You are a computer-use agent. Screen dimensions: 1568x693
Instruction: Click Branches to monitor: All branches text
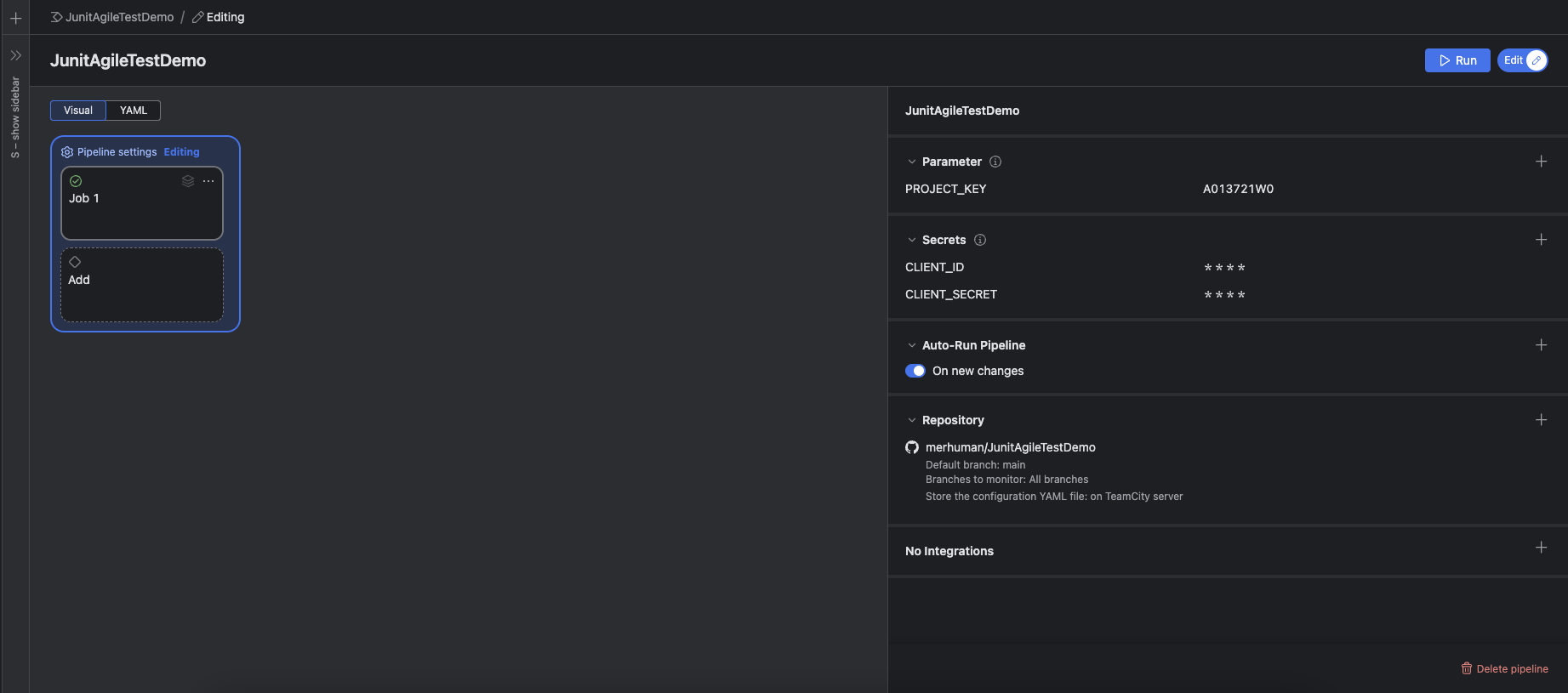coord(1006,480)
